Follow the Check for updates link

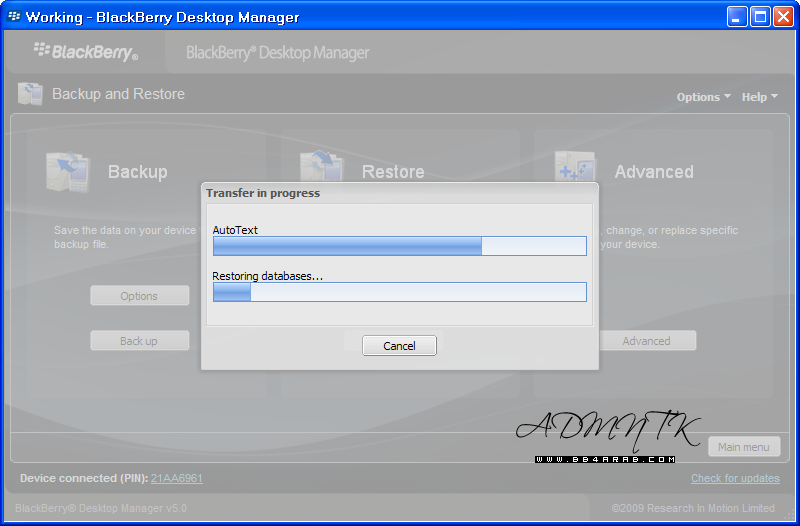point(735,478)
